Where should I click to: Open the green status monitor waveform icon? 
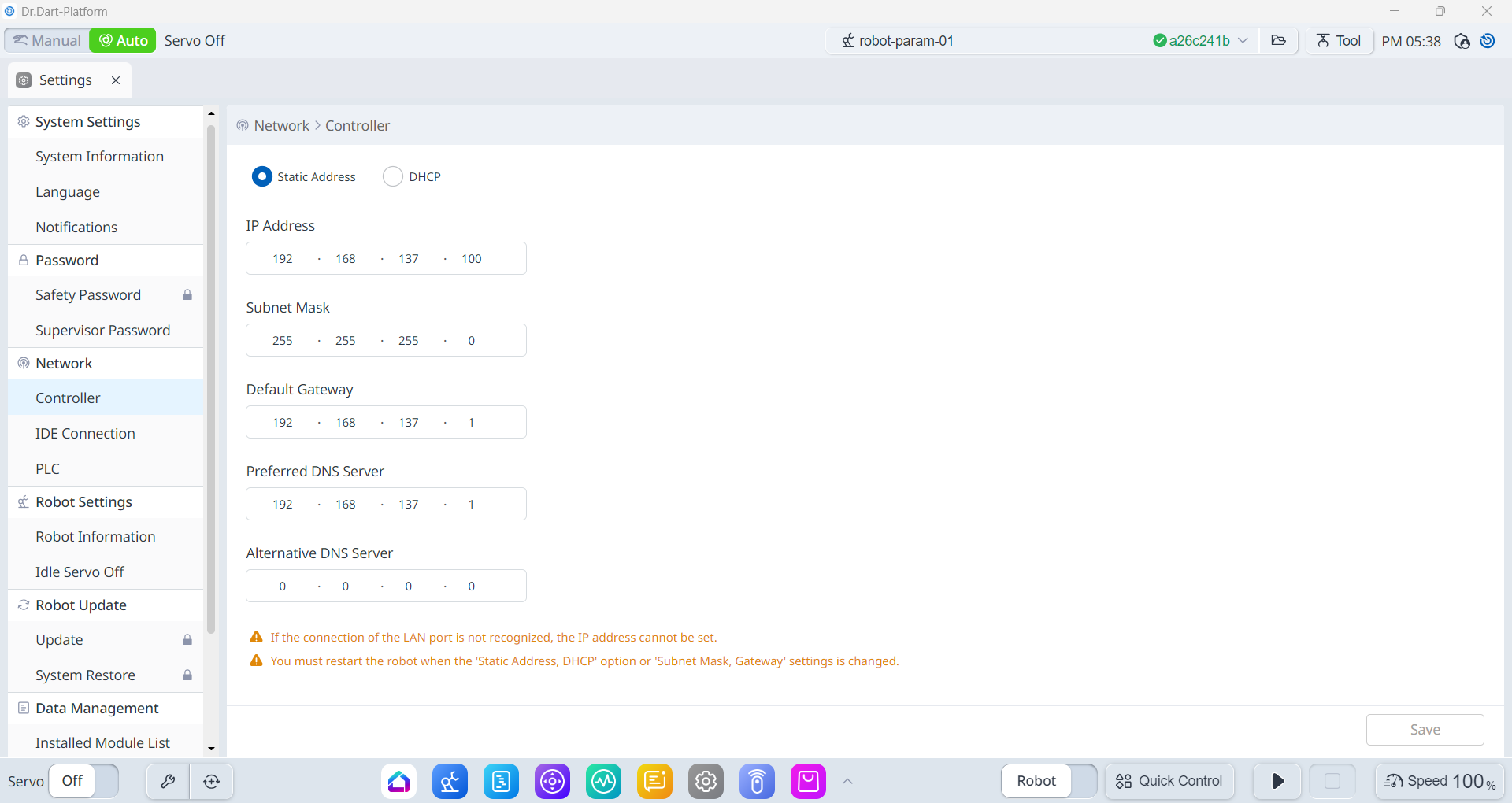[604, 781]
